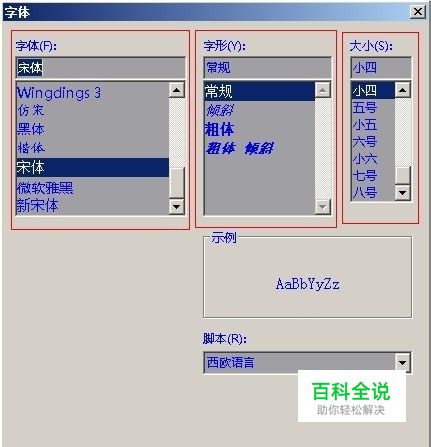Click style list scroll up arrow
This screenshot has height=447, width=431.
coord(323,90)
